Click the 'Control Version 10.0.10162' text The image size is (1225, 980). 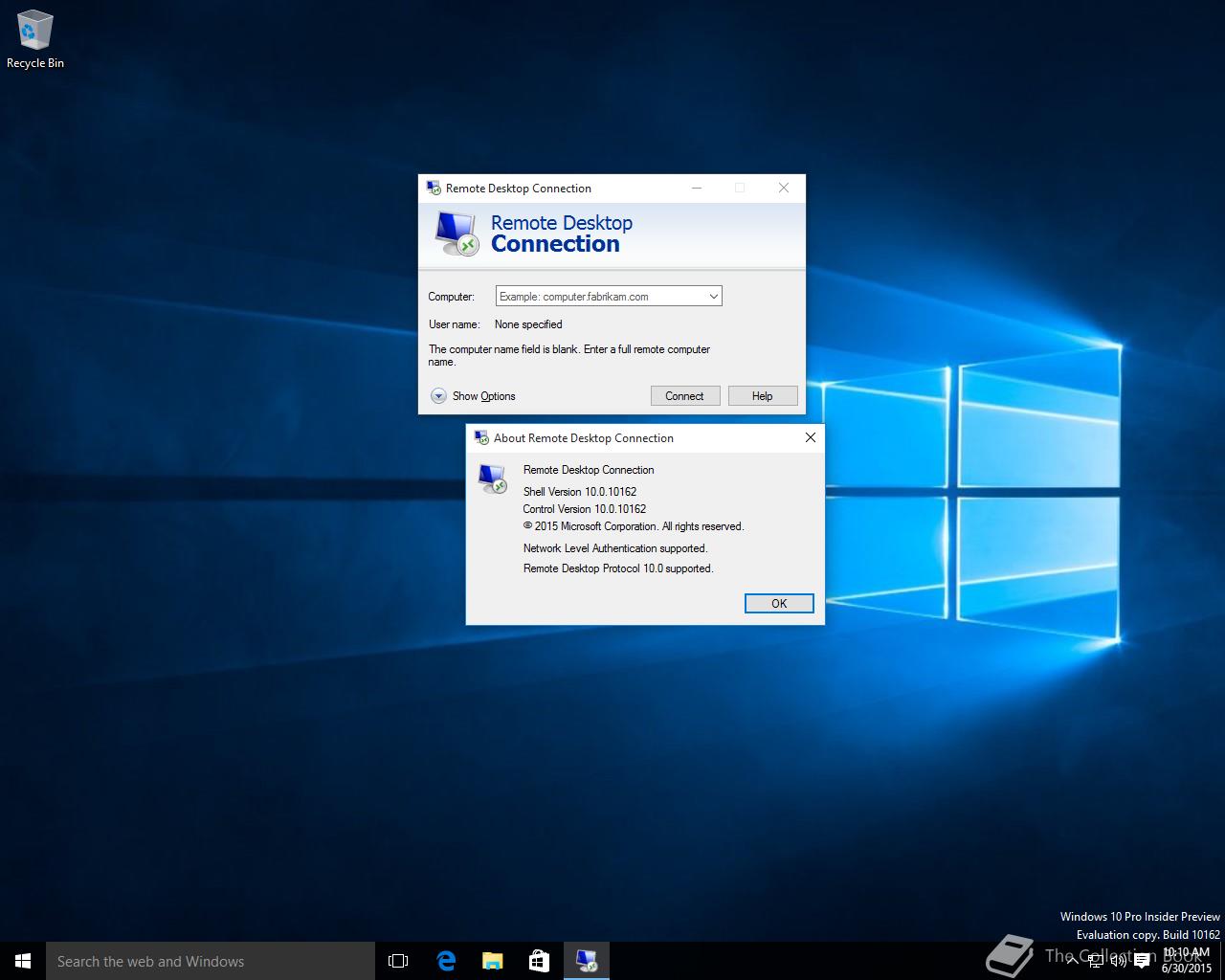click(x=585, y=509)
